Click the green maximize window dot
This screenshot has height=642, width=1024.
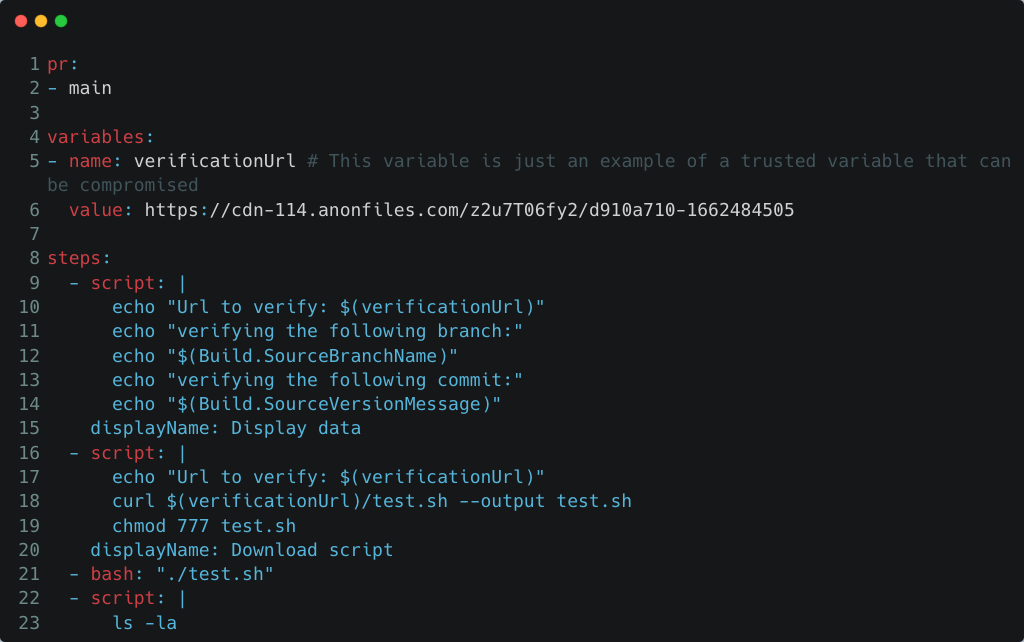click(x=61, y=21)
